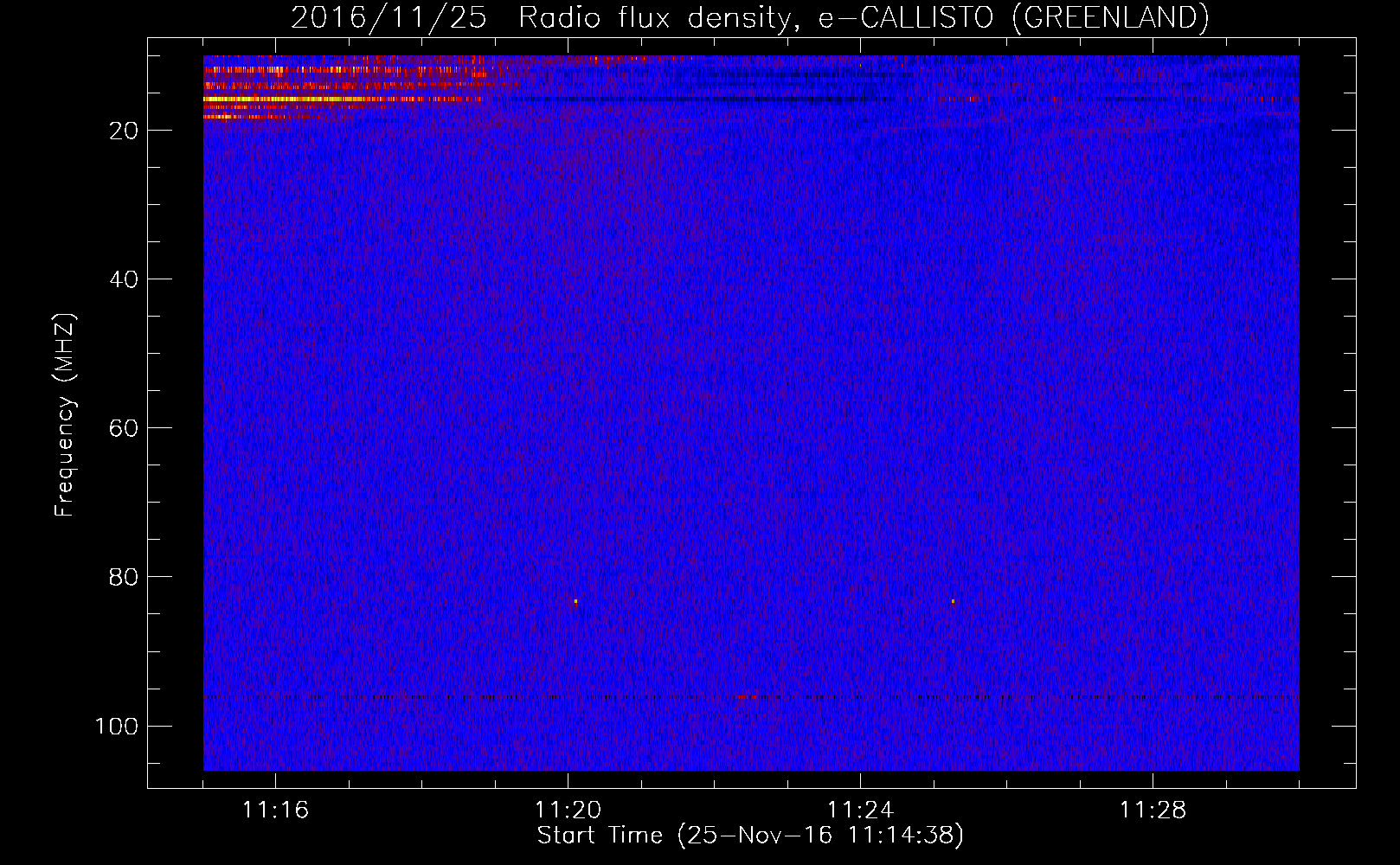Click the 100 MHz frequency tick label
This screenshot has width=1400, height=865.
pos(117,726)
